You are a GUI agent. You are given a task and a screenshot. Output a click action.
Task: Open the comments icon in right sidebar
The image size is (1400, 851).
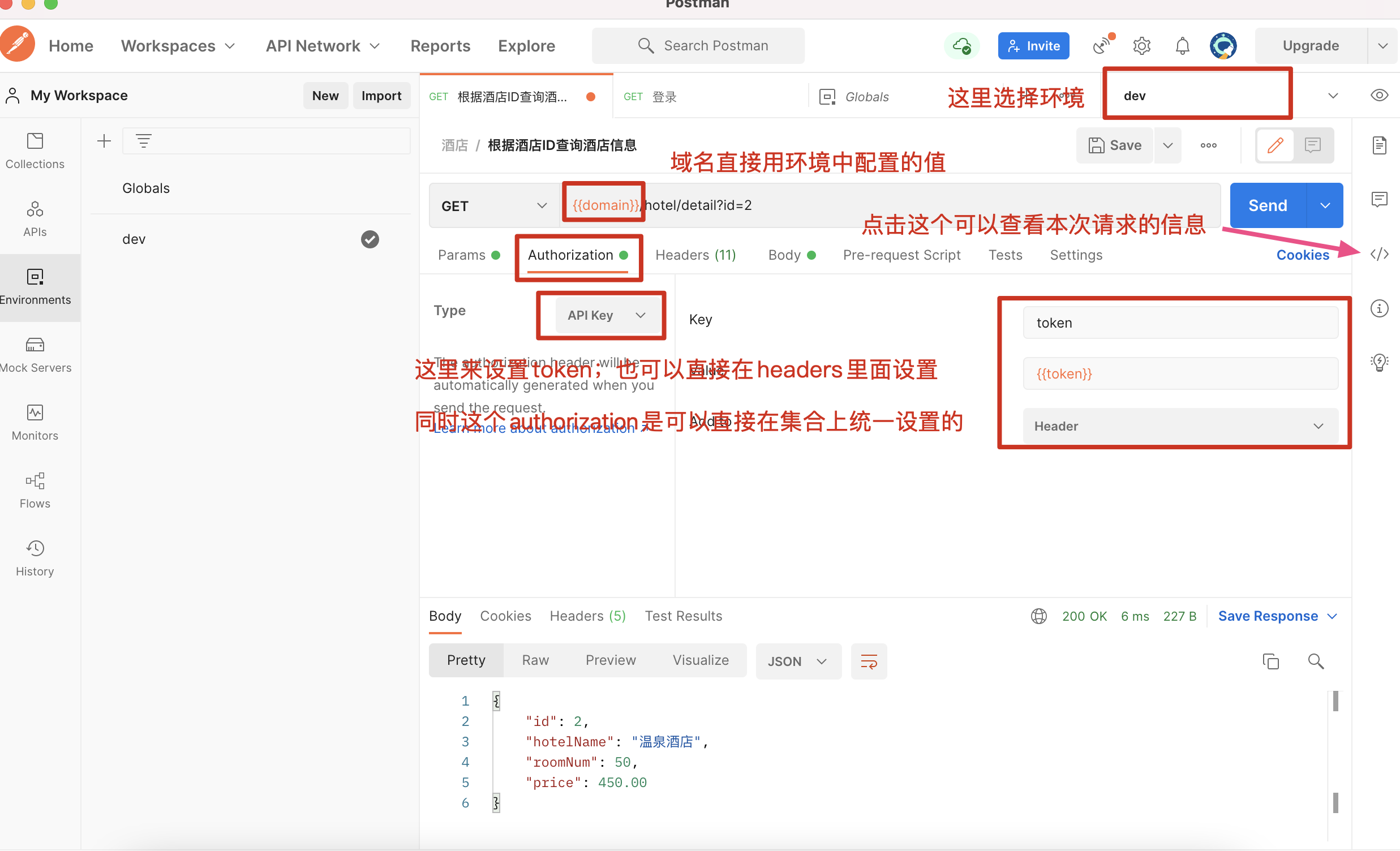1379,199
